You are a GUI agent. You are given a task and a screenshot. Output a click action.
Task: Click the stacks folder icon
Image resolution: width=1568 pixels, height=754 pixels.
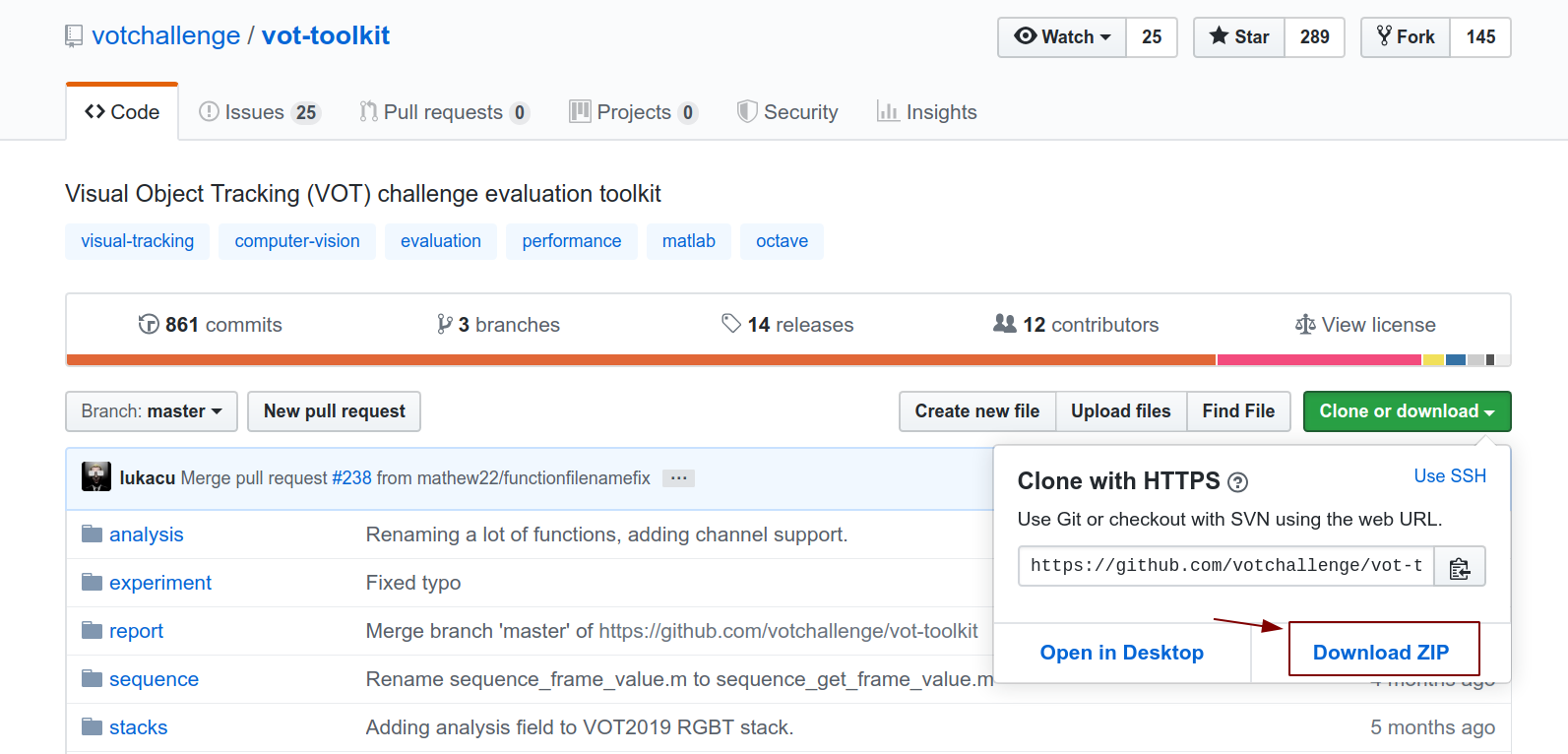93,727
